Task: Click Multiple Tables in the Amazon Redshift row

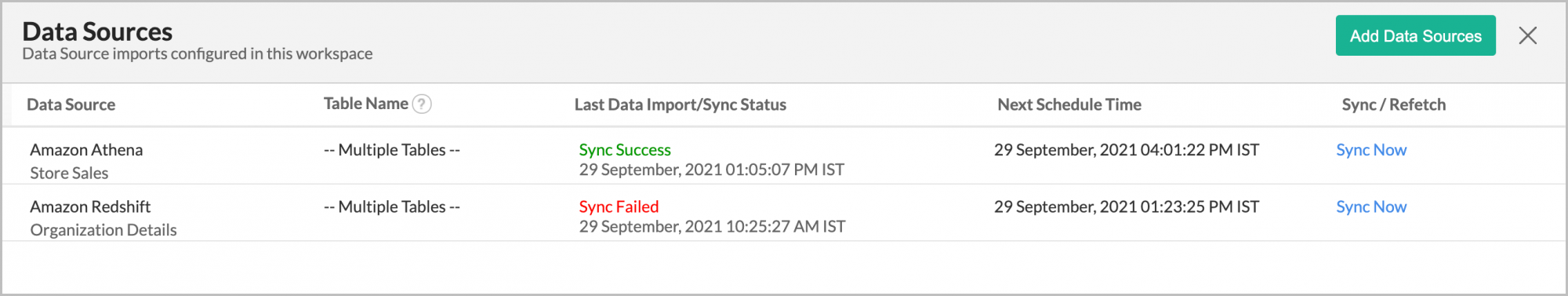Action: [x=392, y=206]
